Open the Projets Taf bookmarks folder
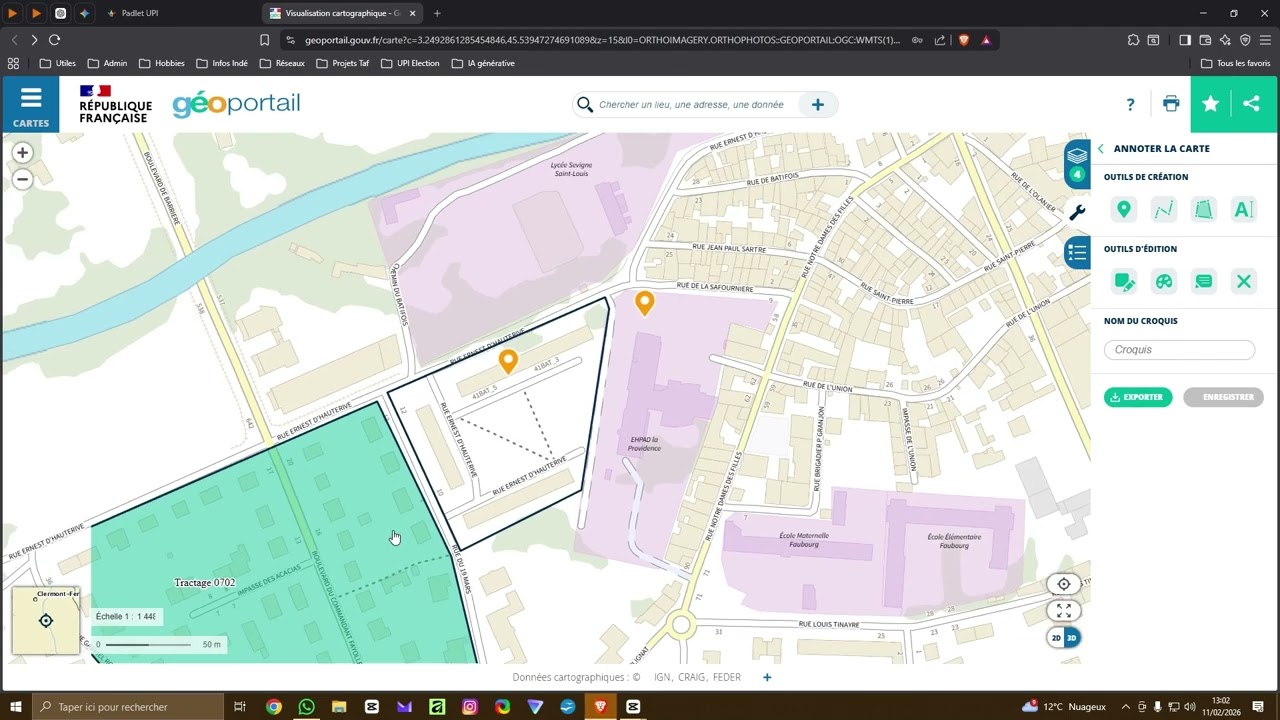 (343, 63)
